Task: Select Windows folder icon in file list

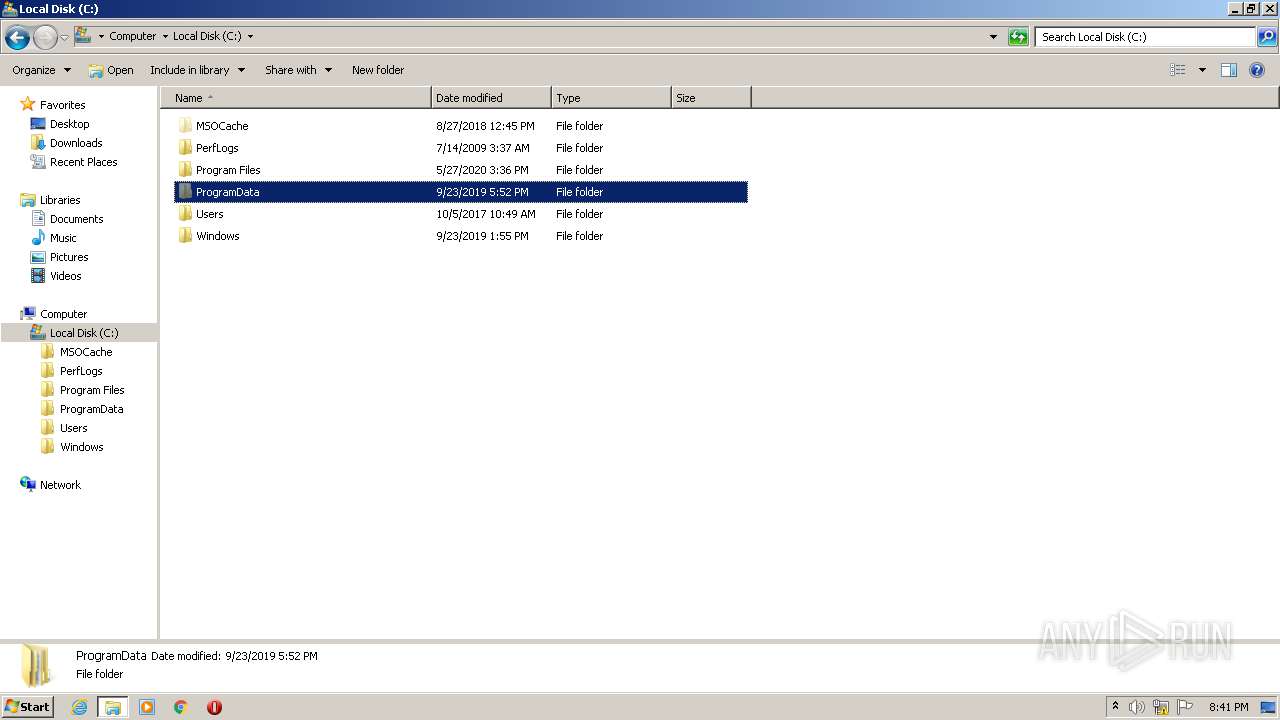Action: click(185, 236)
